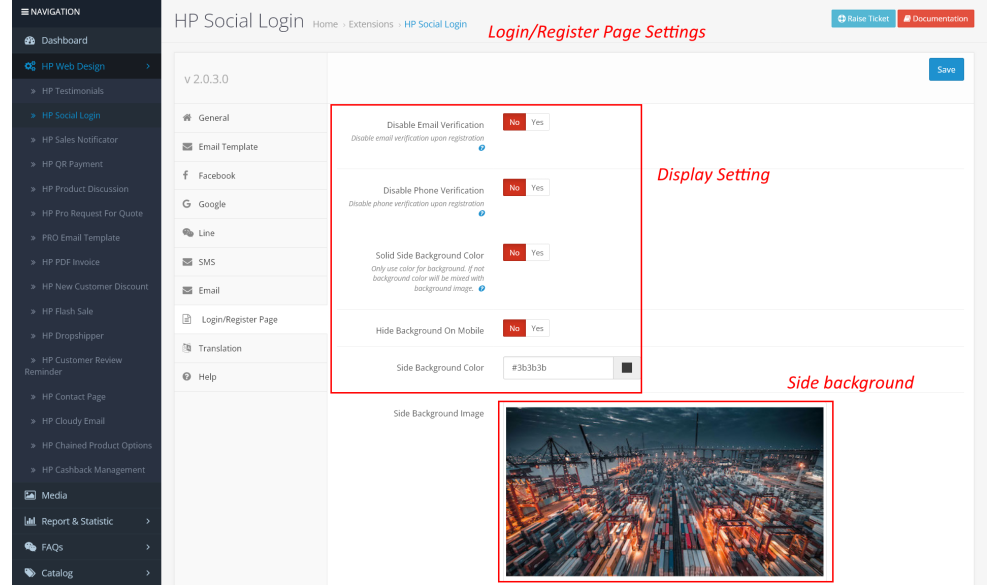Click the Side Background Color hex input
Image resolution: width=1000 pixels, height=585 pixels.
558,367
